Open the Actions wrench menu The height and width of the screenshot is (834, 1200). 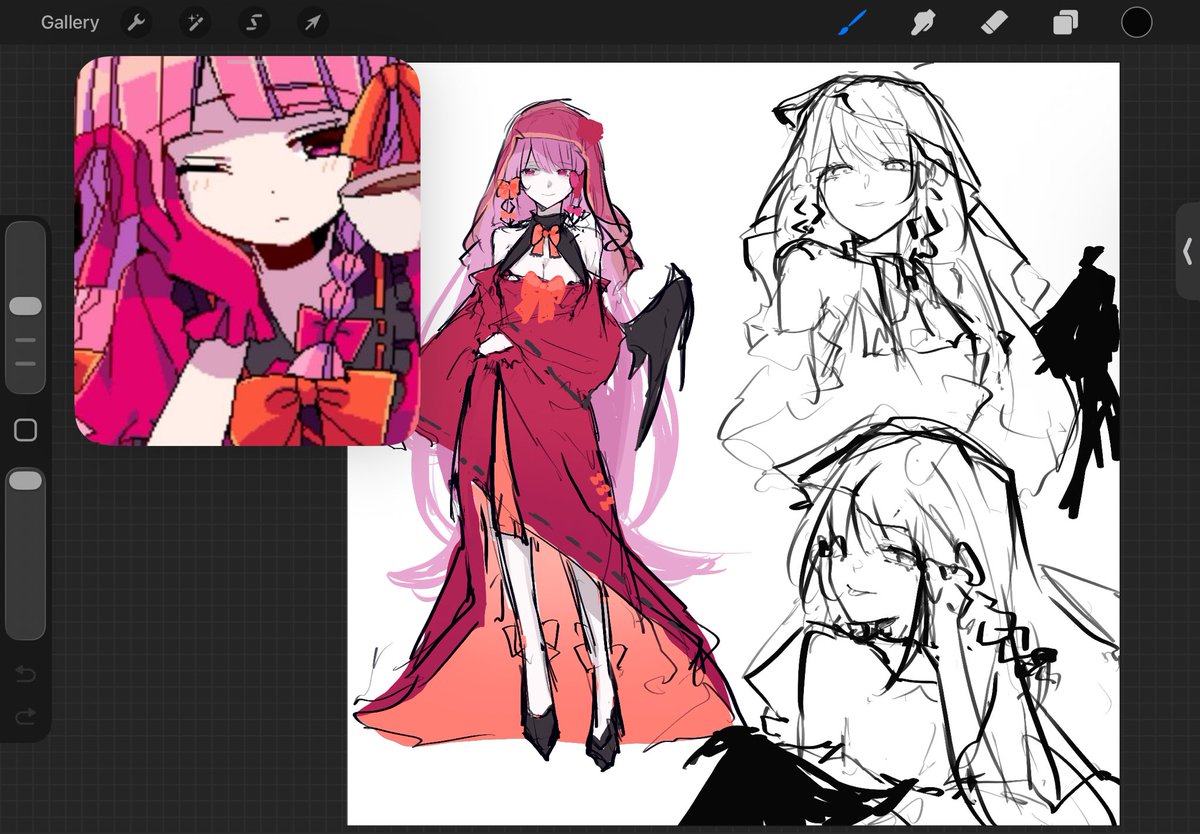point(136,22)
